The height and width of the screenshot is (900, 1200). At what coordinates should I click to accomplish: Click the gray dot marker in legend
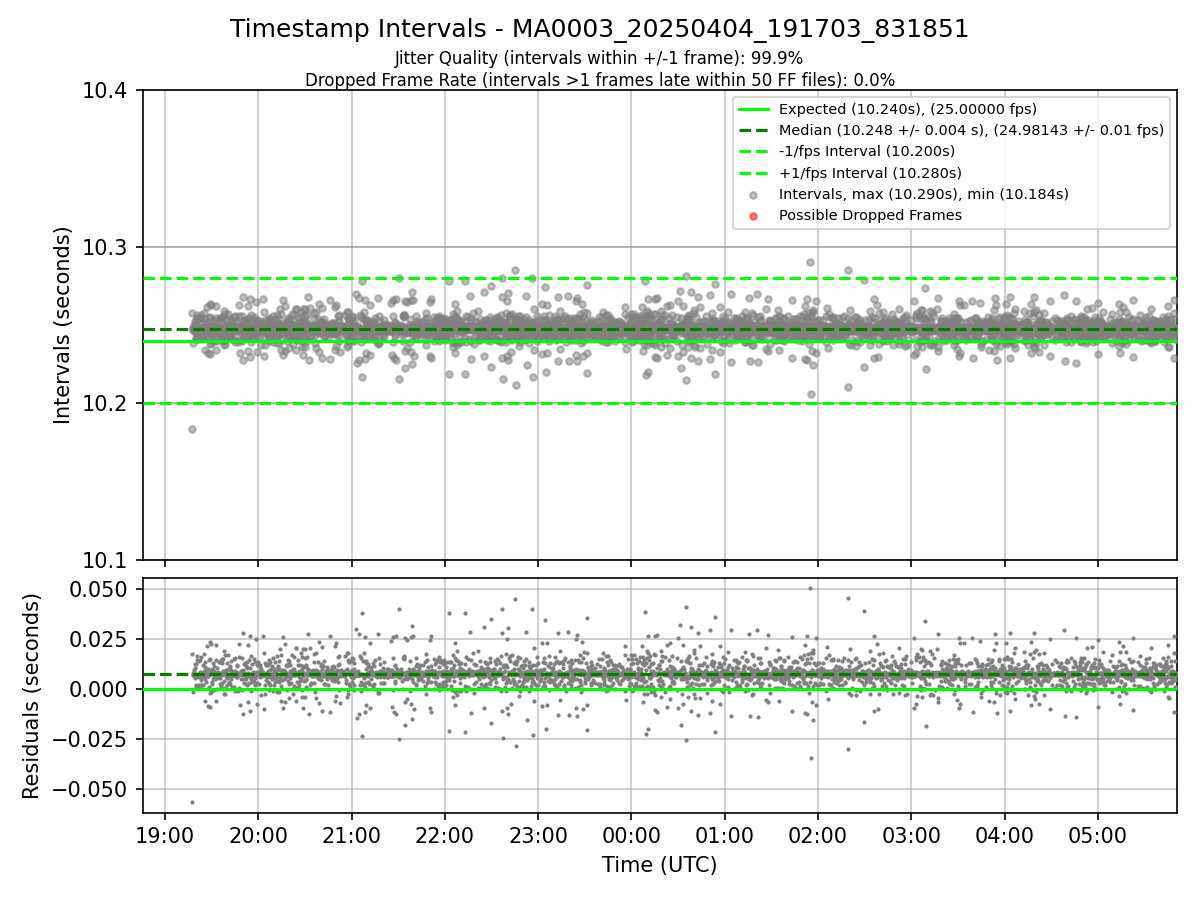tap(754, 194)
